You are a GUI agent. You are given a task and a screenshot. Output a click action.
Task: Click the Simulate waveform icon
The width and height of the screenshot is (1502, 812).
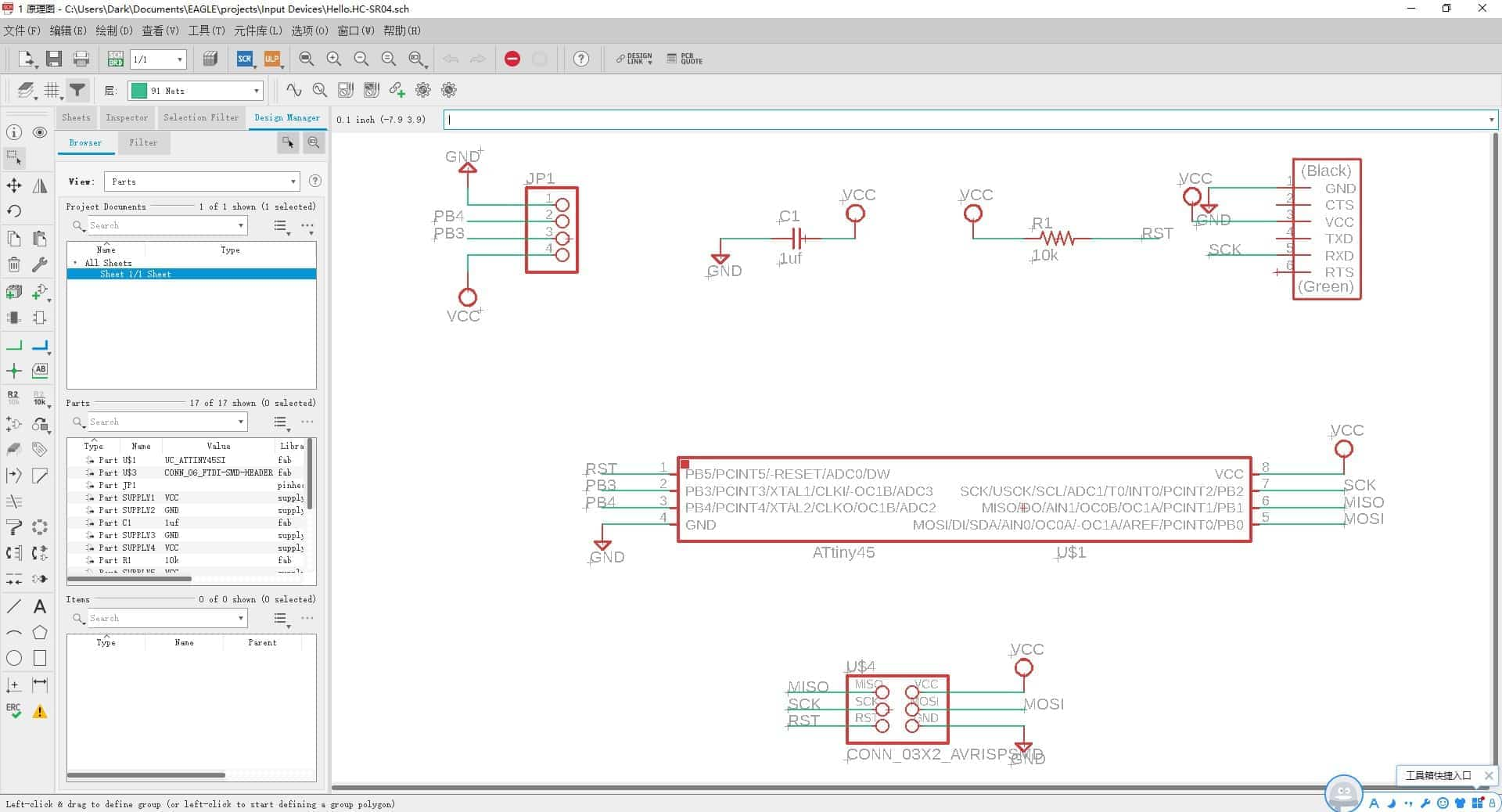pos(293,90)
